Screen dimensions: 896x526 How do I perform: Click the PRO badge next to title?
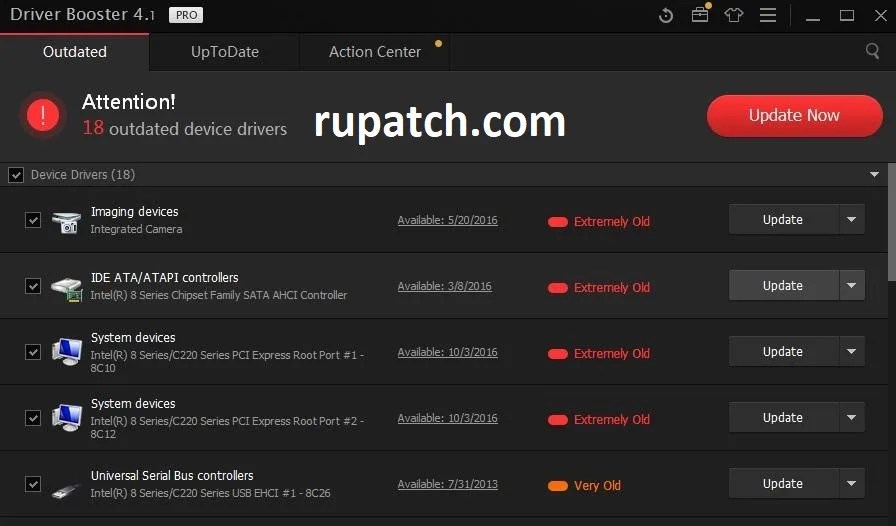tap(186, 15)
